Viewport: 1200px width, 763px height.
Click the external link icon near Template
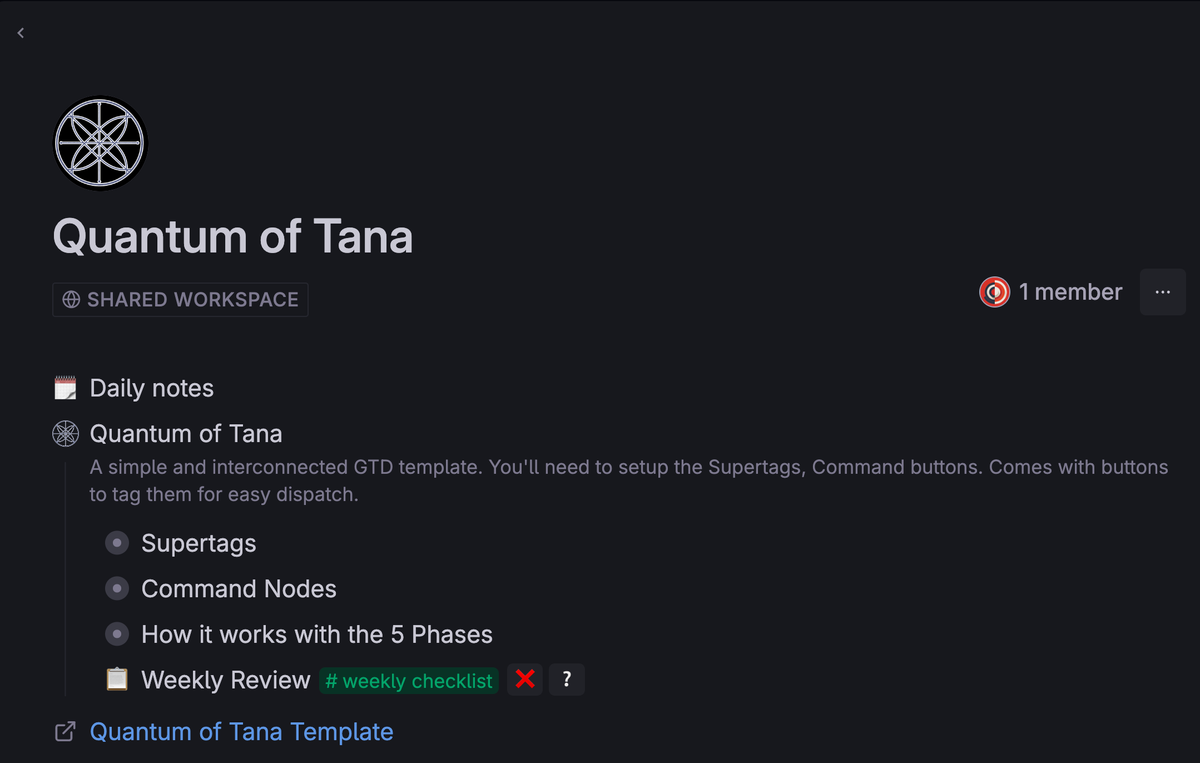click(x=65, y=732)
